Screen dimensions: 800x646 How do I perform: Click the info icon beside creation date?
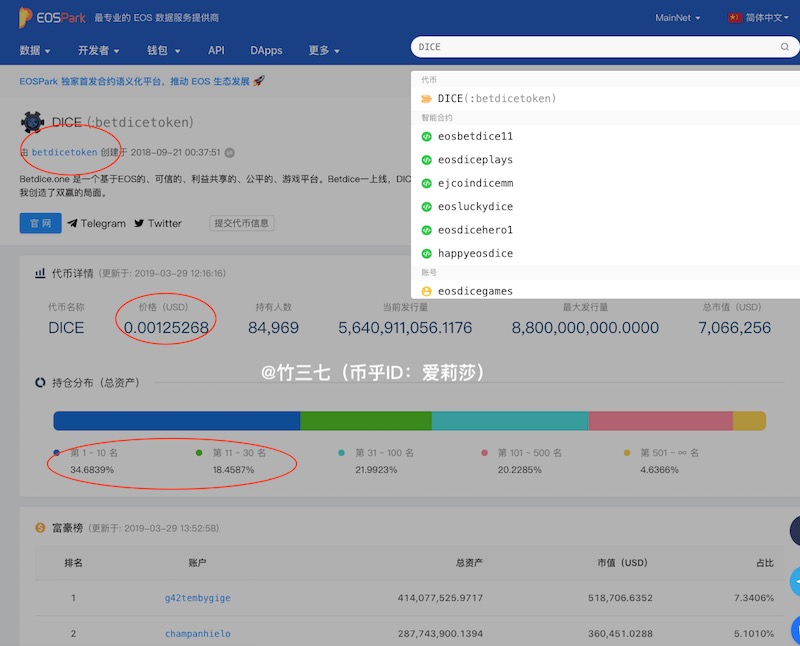pyautogui.click(x=230, y=153)
